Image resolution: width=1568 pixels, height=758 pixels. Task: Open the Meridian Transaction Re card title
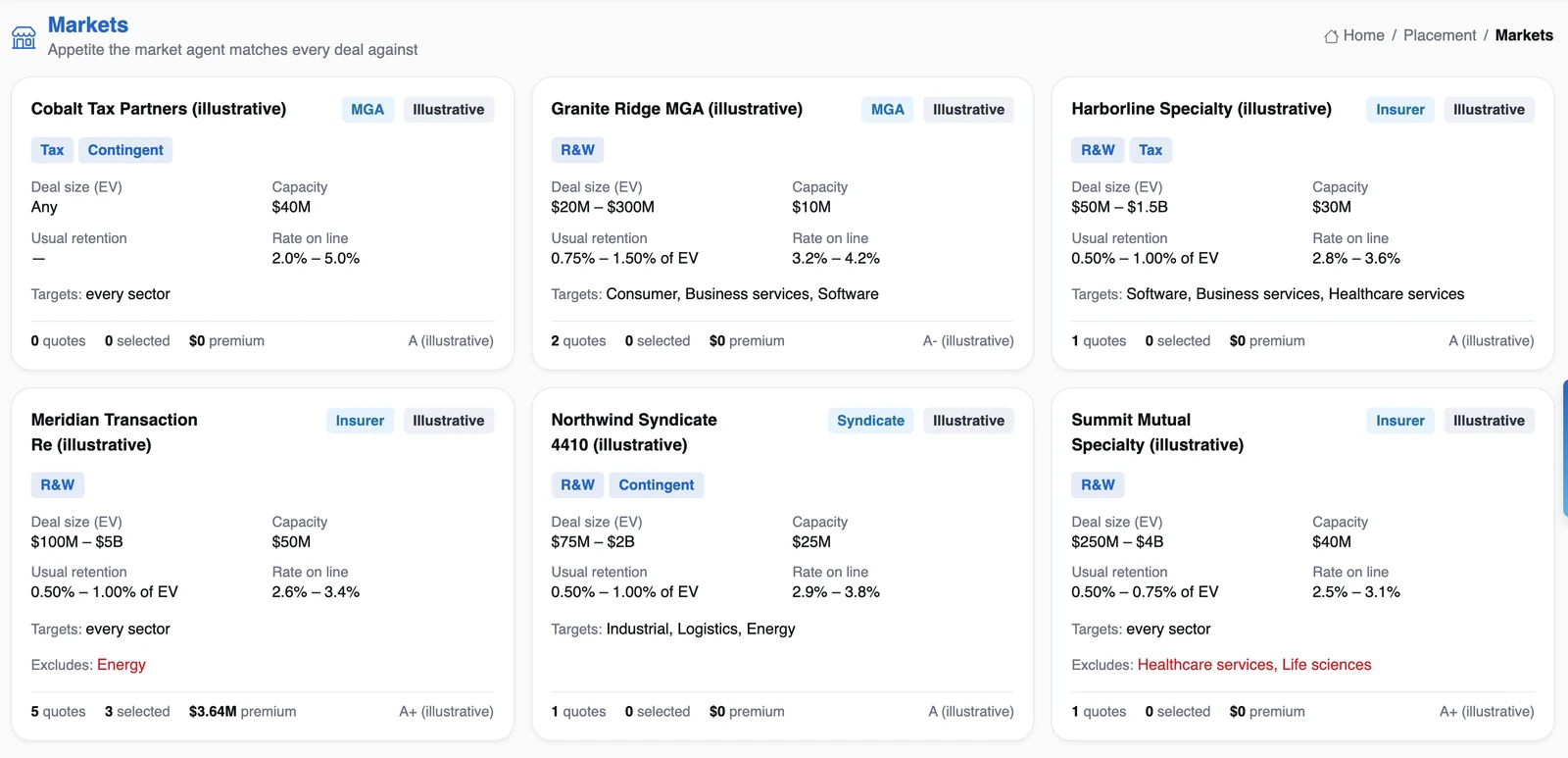click(115, 432)
